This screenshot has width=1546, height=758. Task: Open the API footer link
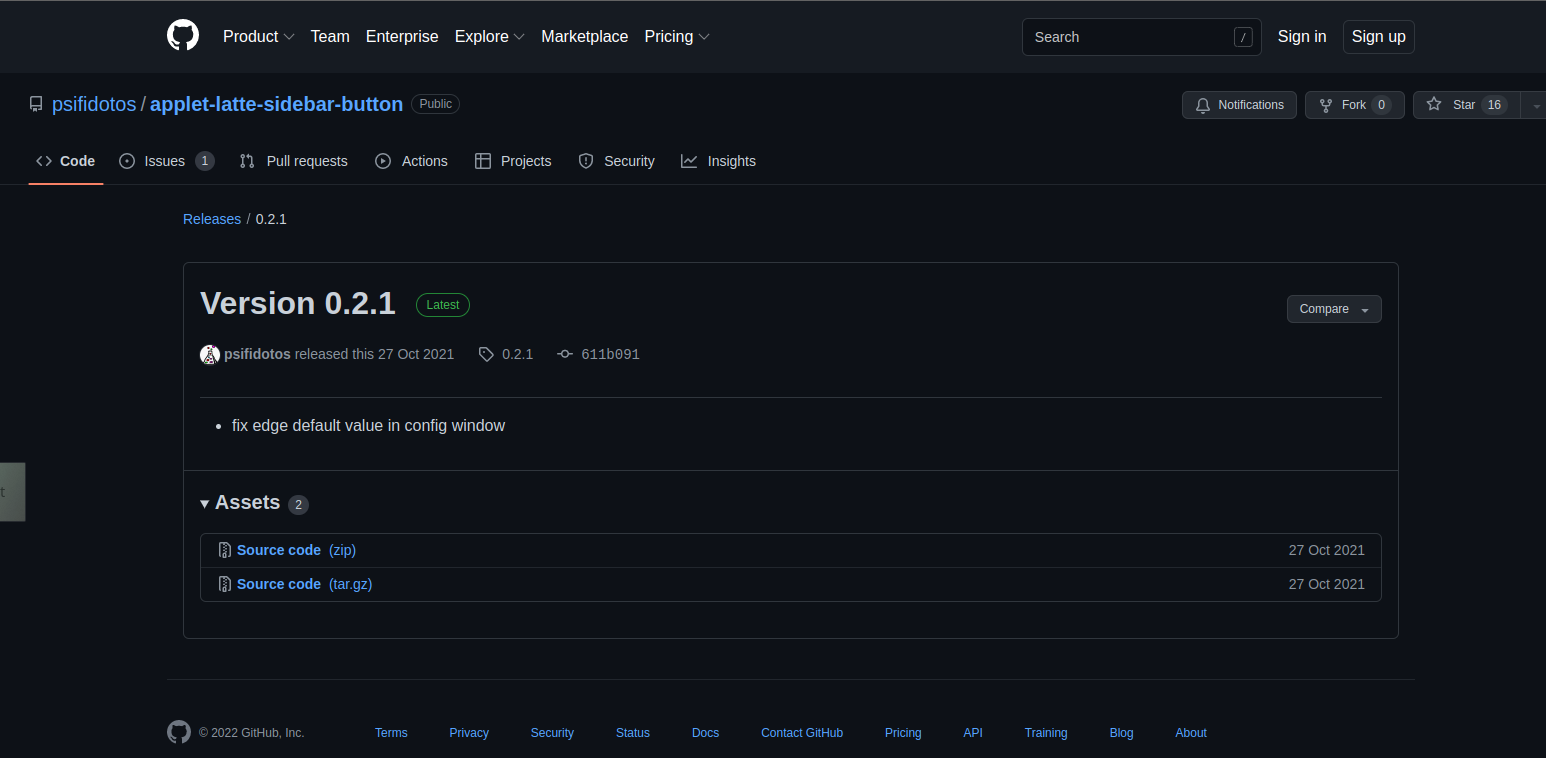(973, 733)
